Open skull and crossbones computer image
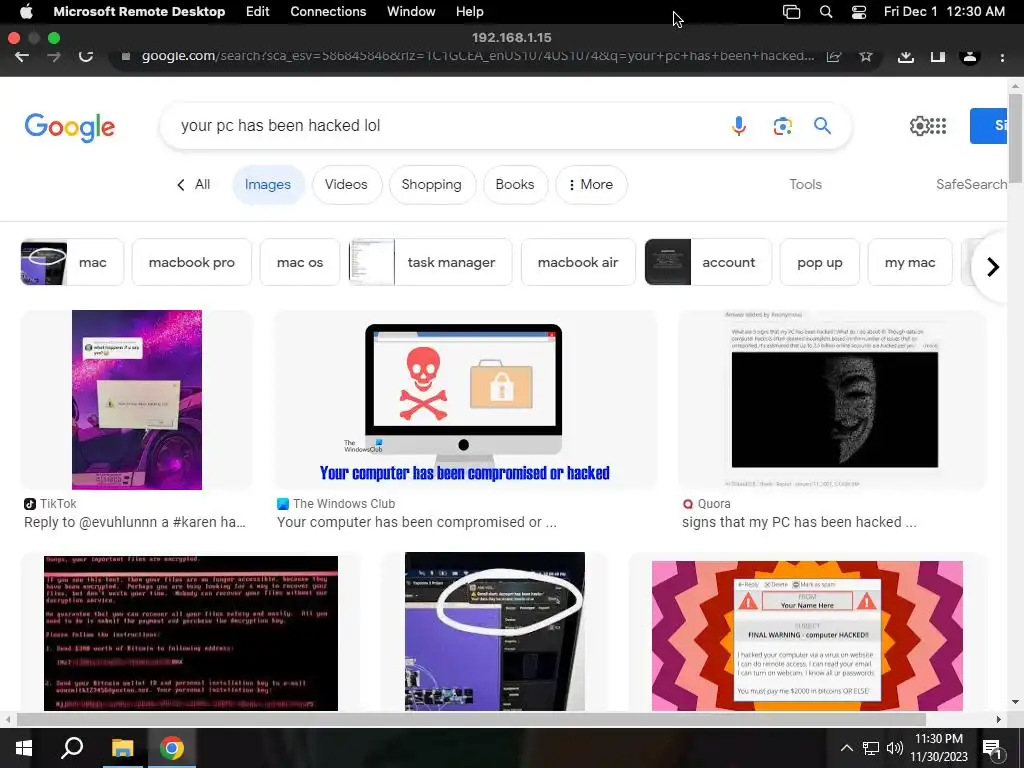 coord(464,400)
